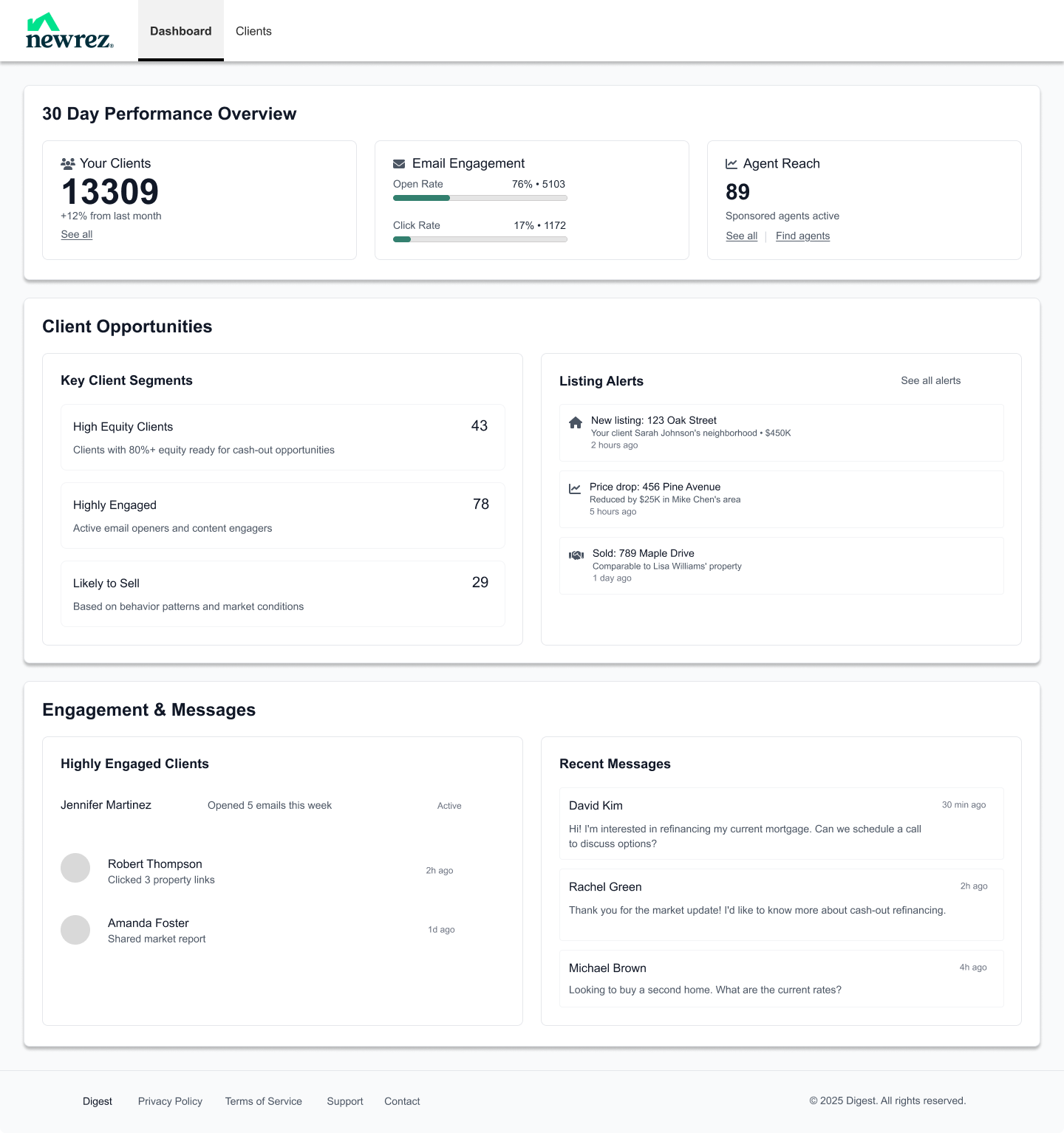Screen dimensions: 1064x1133
Task: Open the Sold 789 Maple Drive alert
Action: click(782, 566)
